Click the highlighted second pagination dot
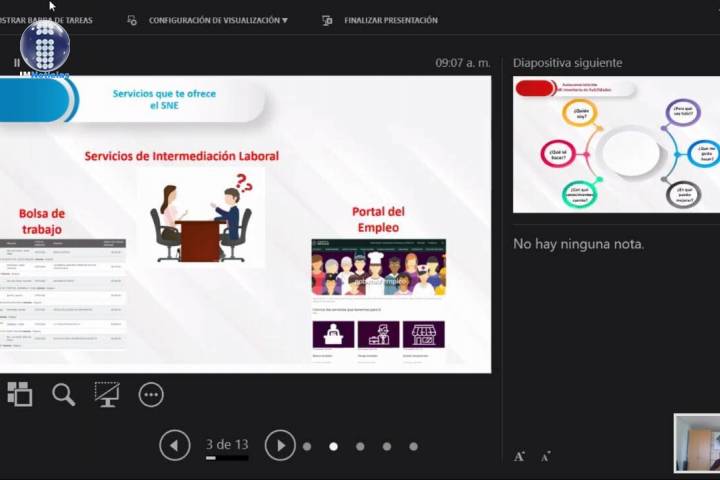 click(333, 446)
